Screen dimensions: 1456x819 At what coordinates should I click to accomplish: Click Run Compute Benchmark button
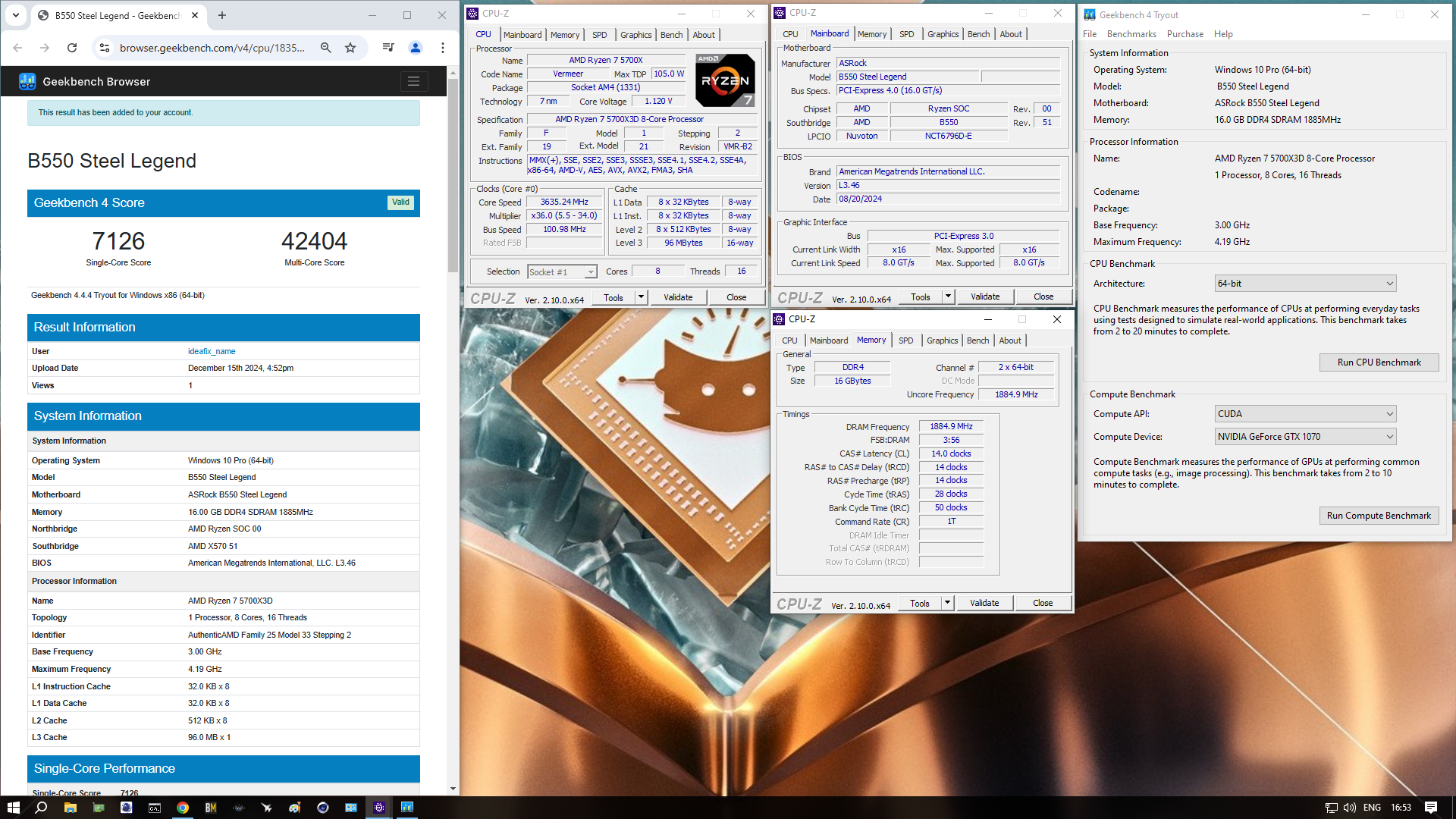tap(1379, 516)
